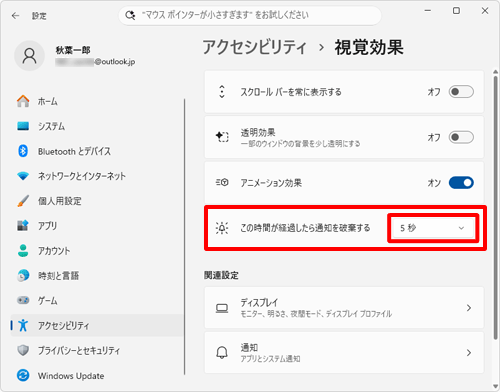Select システム in the sidebar
The height and width of the screenshot is (392, 500).
(x=97, y=126)
